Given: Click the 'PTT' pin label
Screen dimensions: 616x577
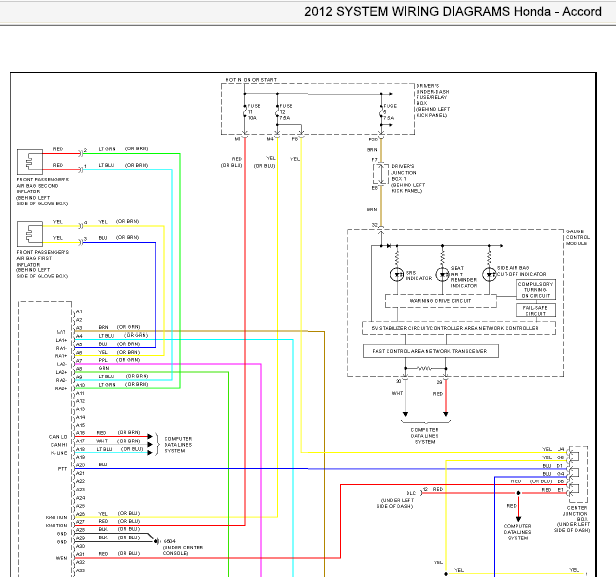Looking at the screenshot, I should (x=62, y=469).
